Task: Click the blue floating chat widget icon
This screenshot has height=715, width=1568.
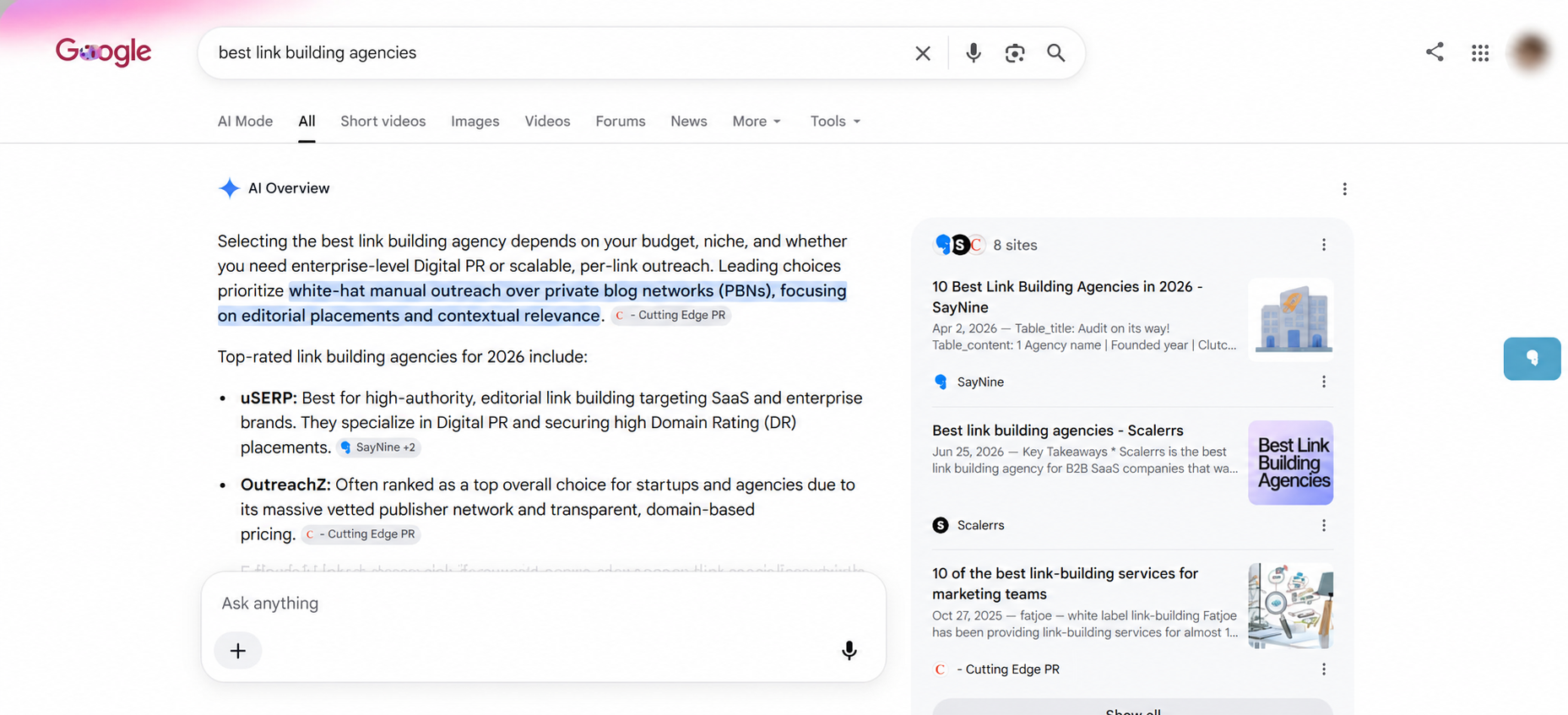Action: coord(1532,359)
